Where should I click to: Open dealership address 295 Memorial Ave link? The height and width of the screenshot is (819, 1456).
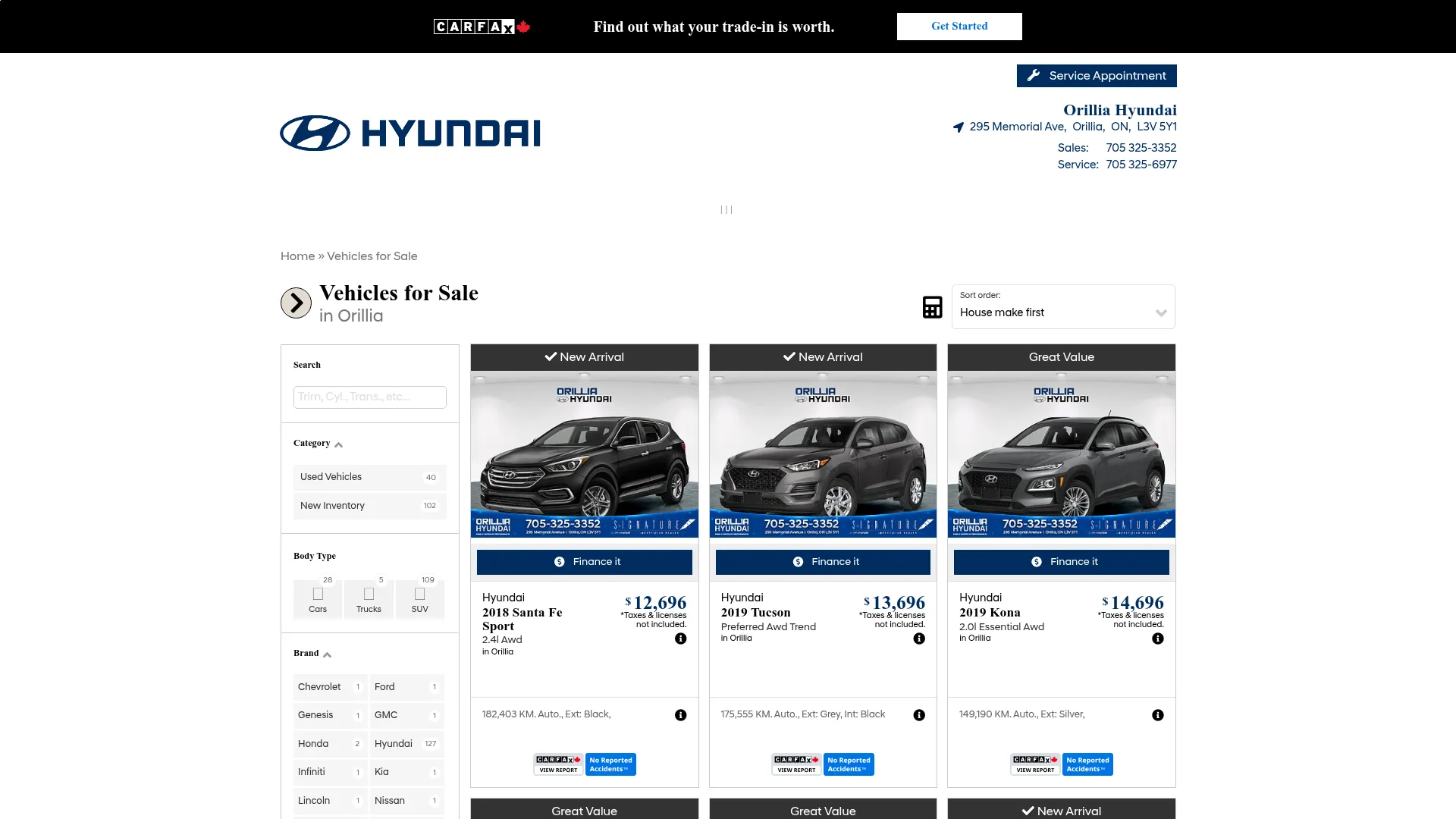(1073, 127)
